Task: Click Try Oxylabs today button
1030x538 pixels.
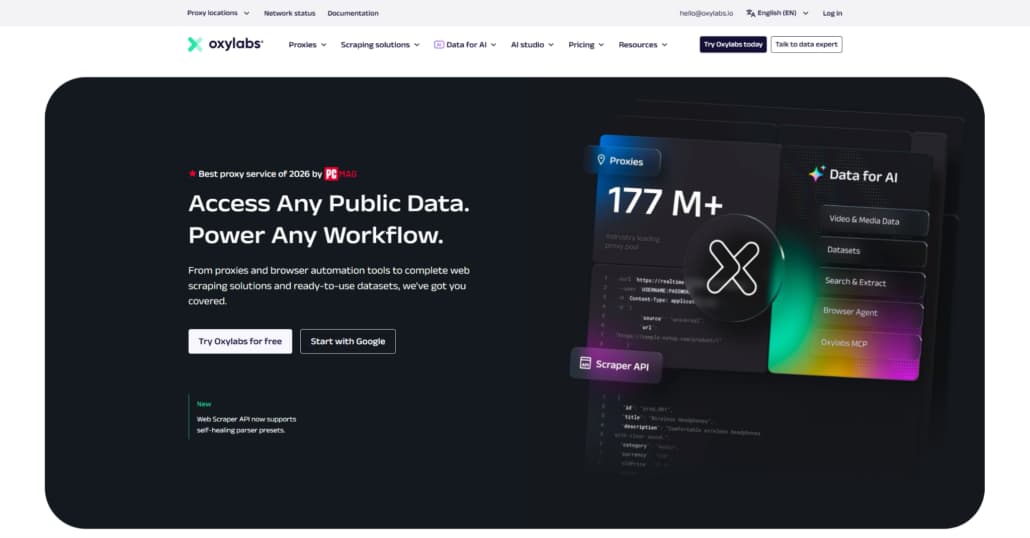Action: click(733, 45)
